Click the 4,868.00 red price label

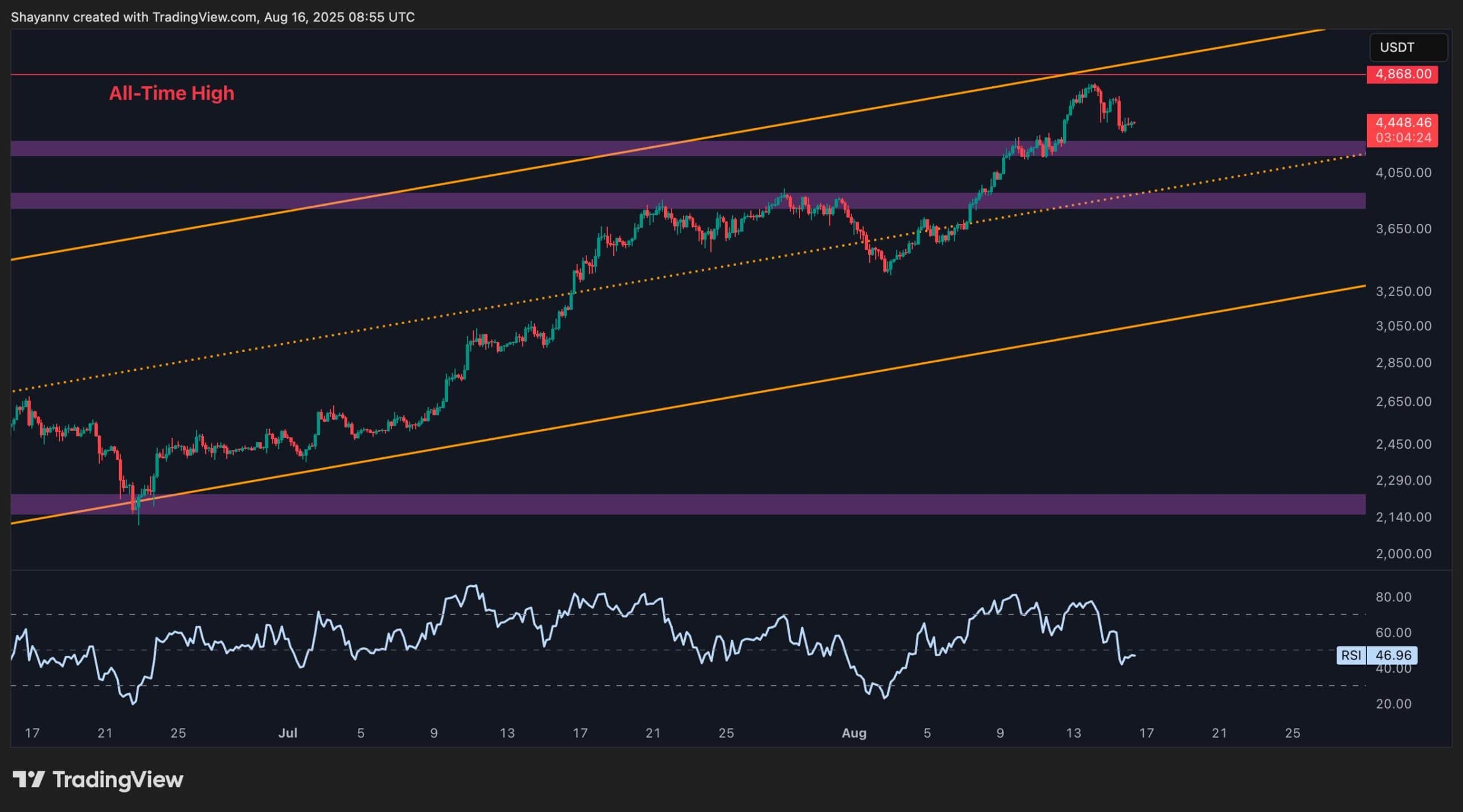(x=1402, y=74)
